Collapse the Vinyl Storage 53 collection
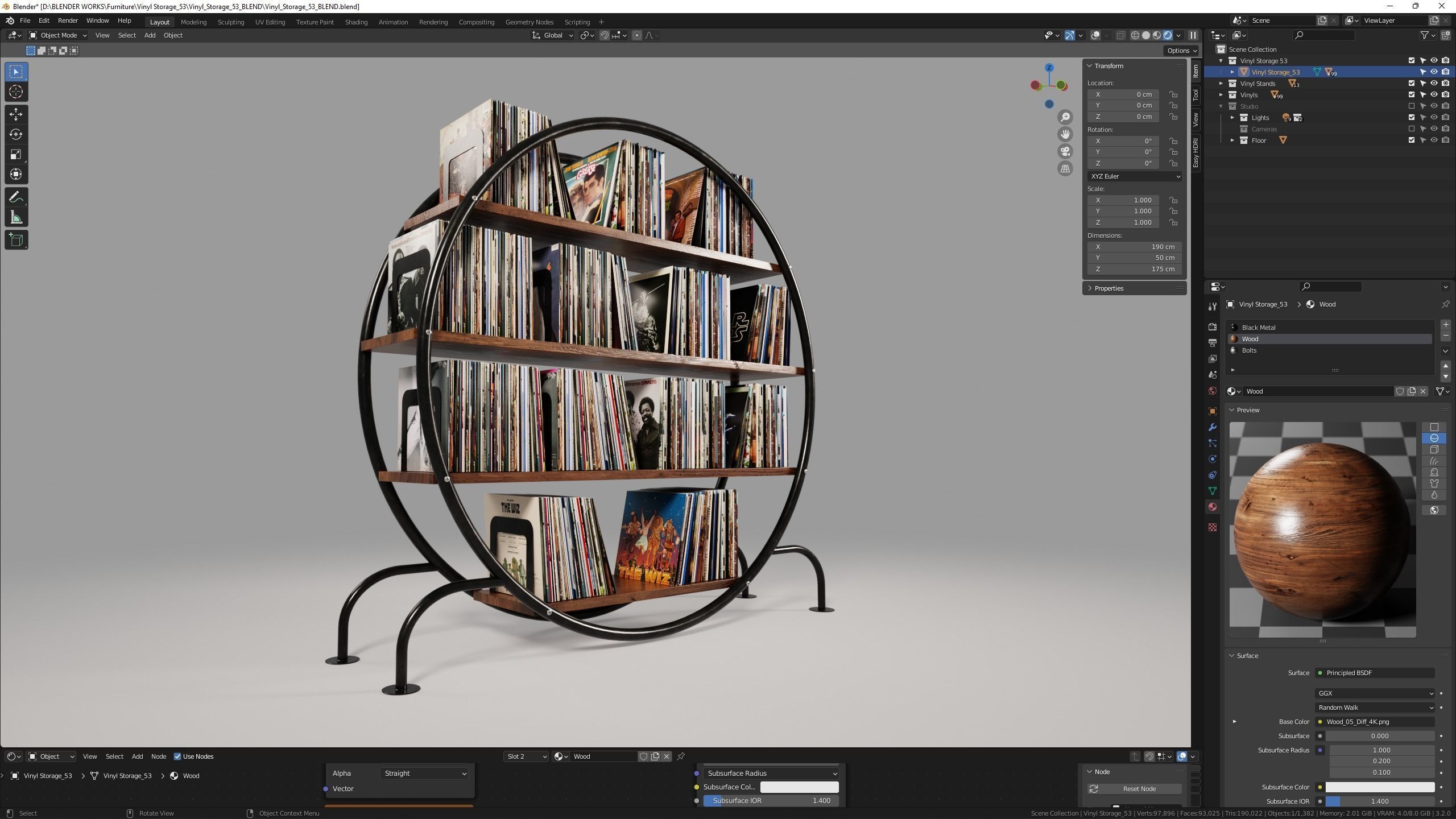 click(1221, 61)
